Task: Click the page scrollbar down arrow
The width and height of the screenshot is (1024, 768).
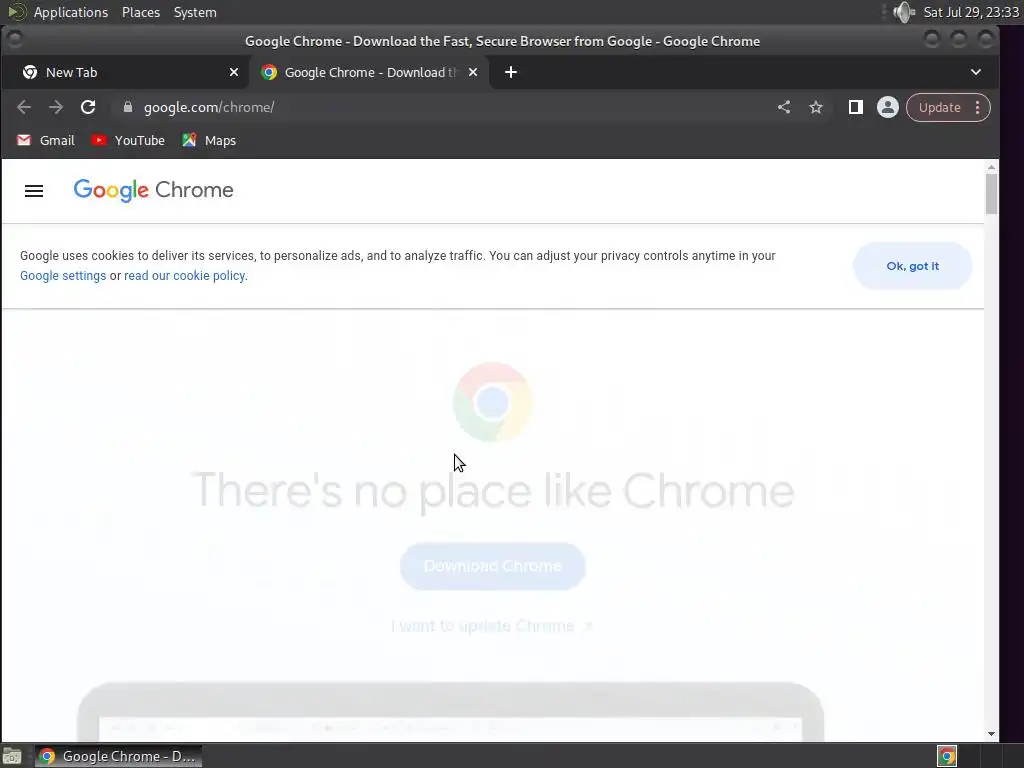Action: pyautogui.click(x=991, y=734)
